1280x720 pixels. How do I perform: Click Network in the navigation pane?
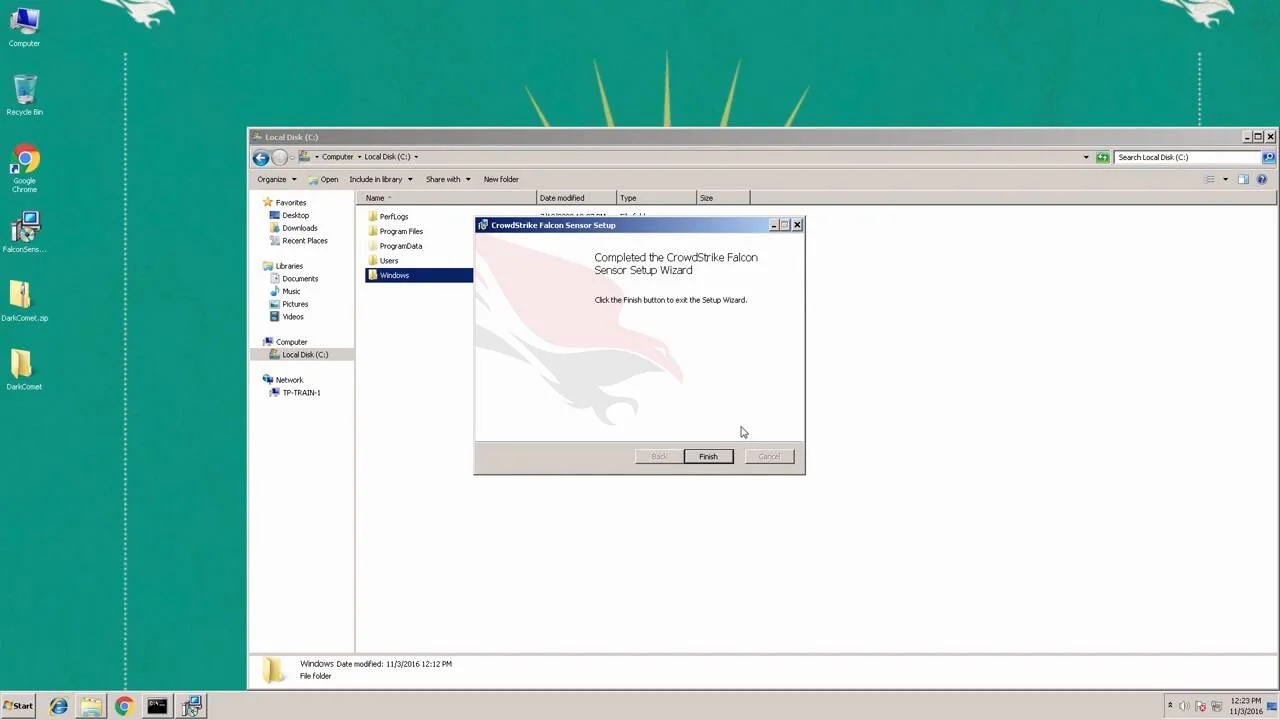pyautogui.click(x=283, y=380)
